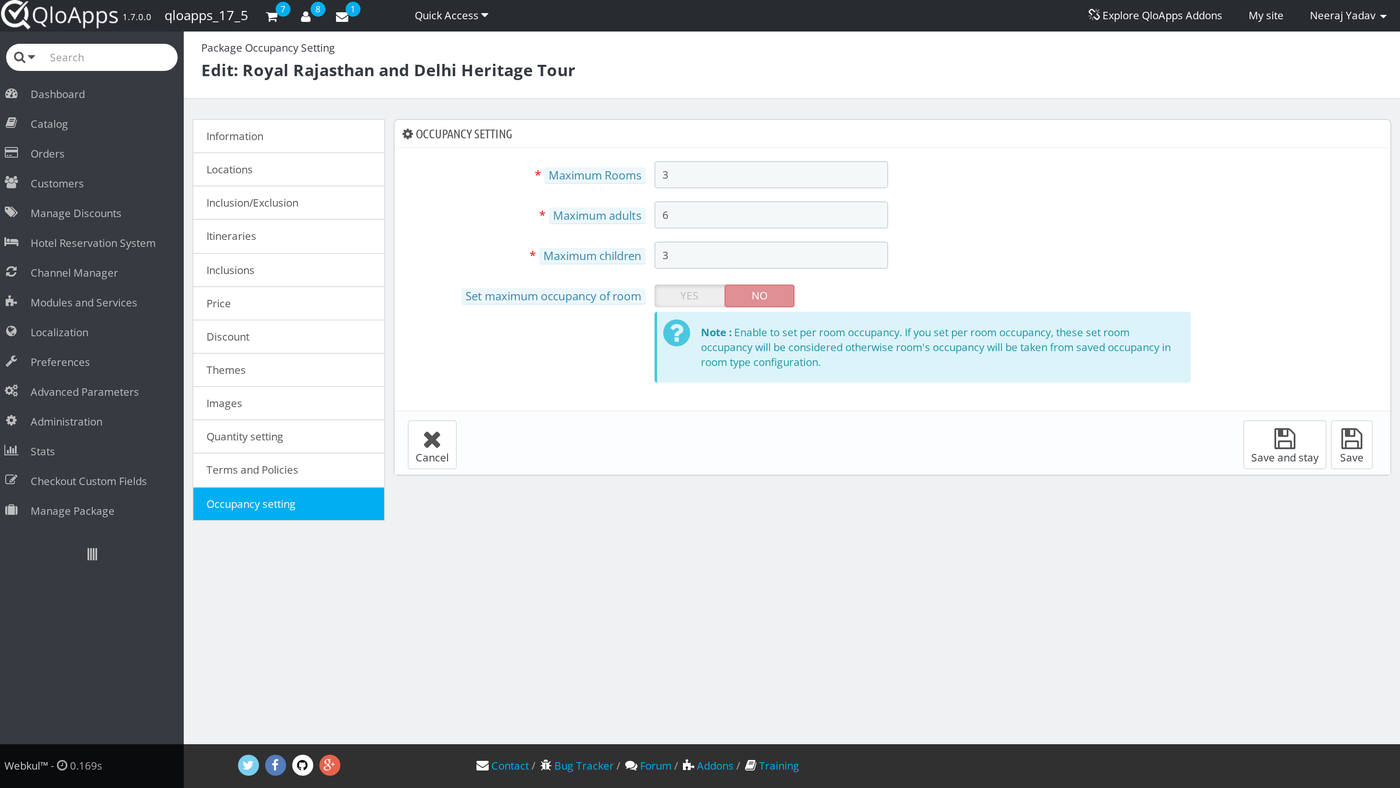
Task: Open the Contact link in footer
Action: [503, 766]
